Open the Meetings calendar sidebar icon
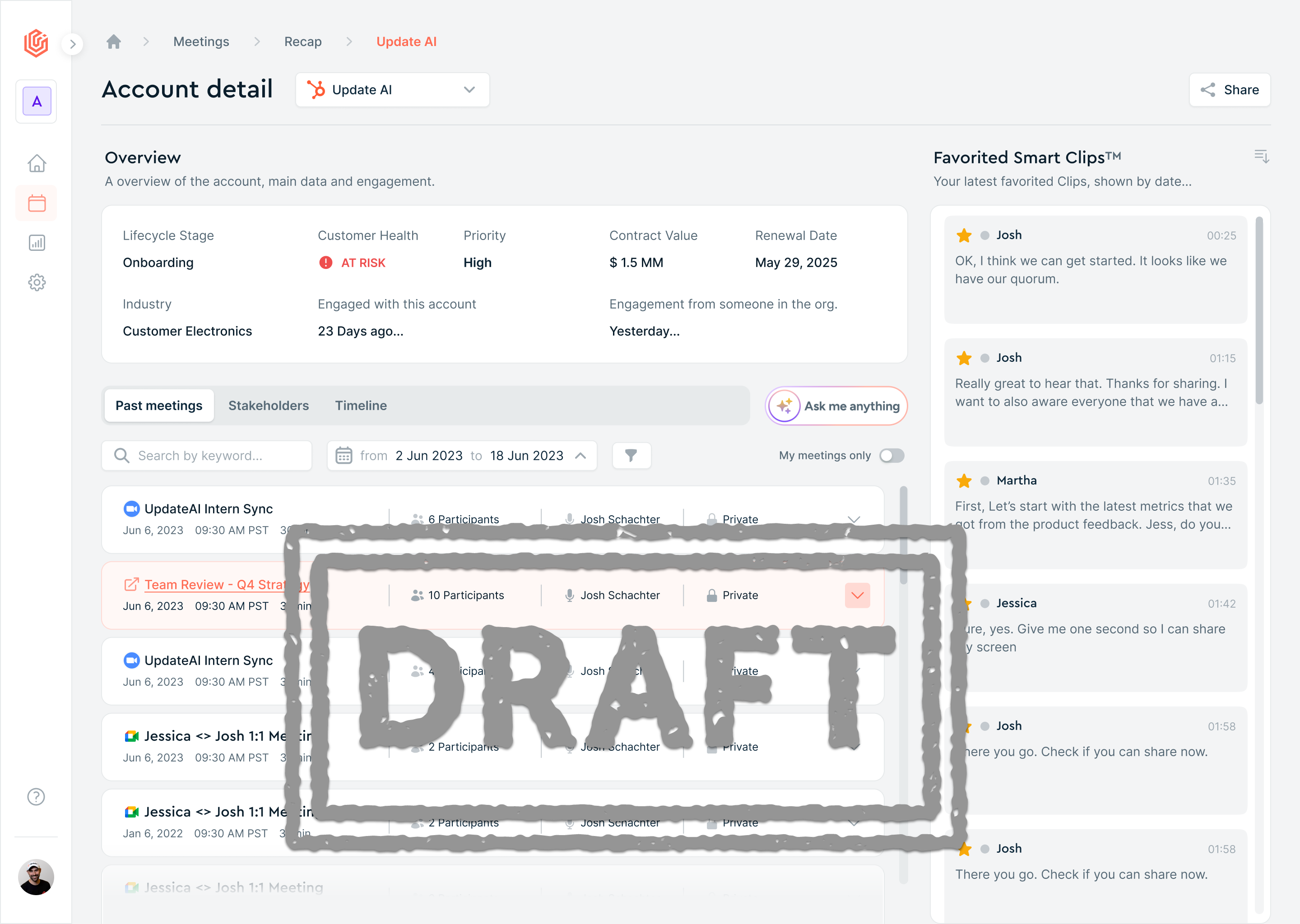 (x=37, y=203)
